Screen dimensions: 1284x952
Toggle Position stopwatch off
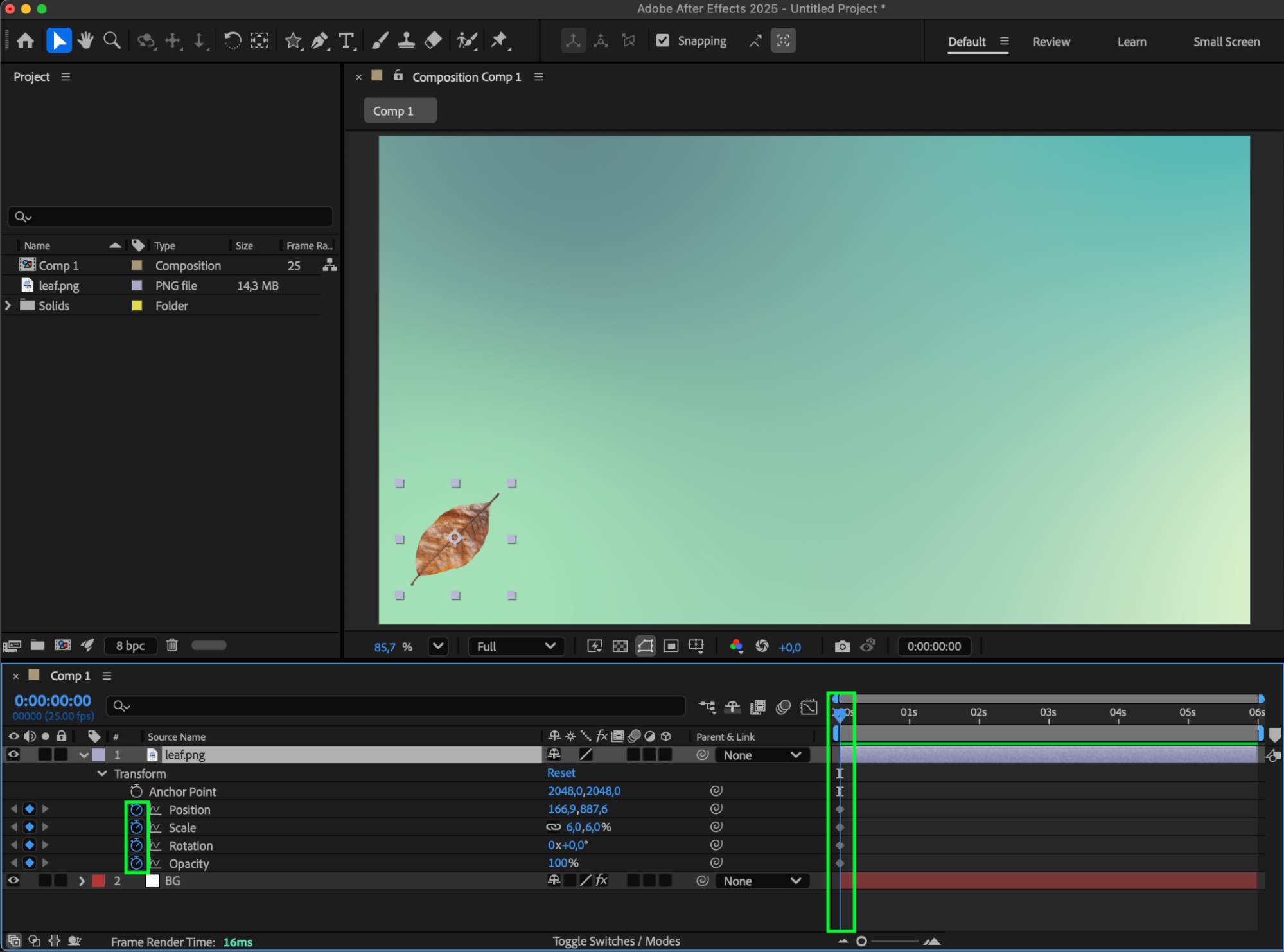(x=136, y=809)
